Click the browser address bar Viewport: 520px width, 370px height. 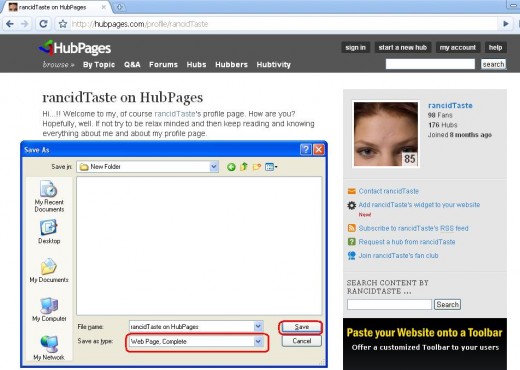283,24
